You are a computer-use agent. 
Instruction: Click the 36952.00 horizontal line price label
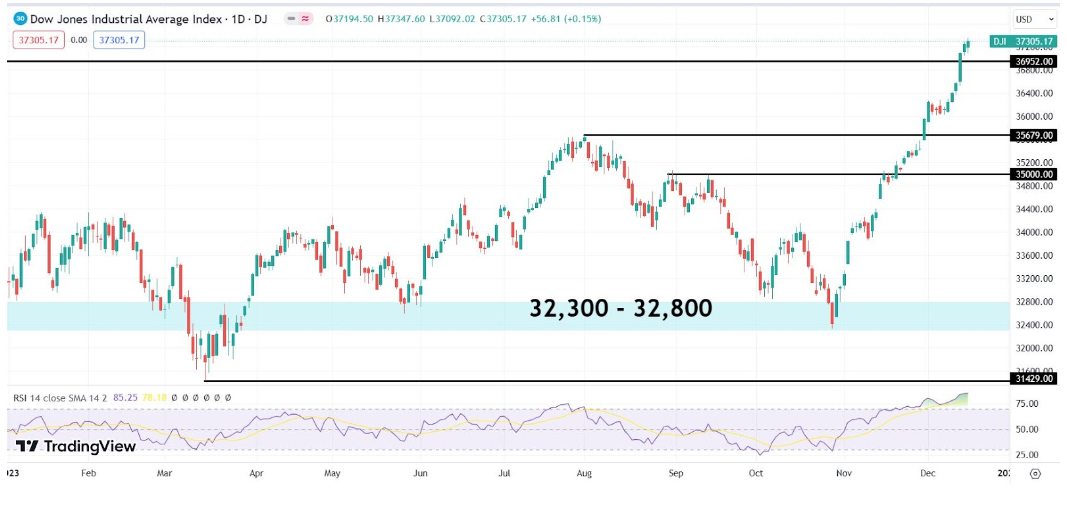1034,62
